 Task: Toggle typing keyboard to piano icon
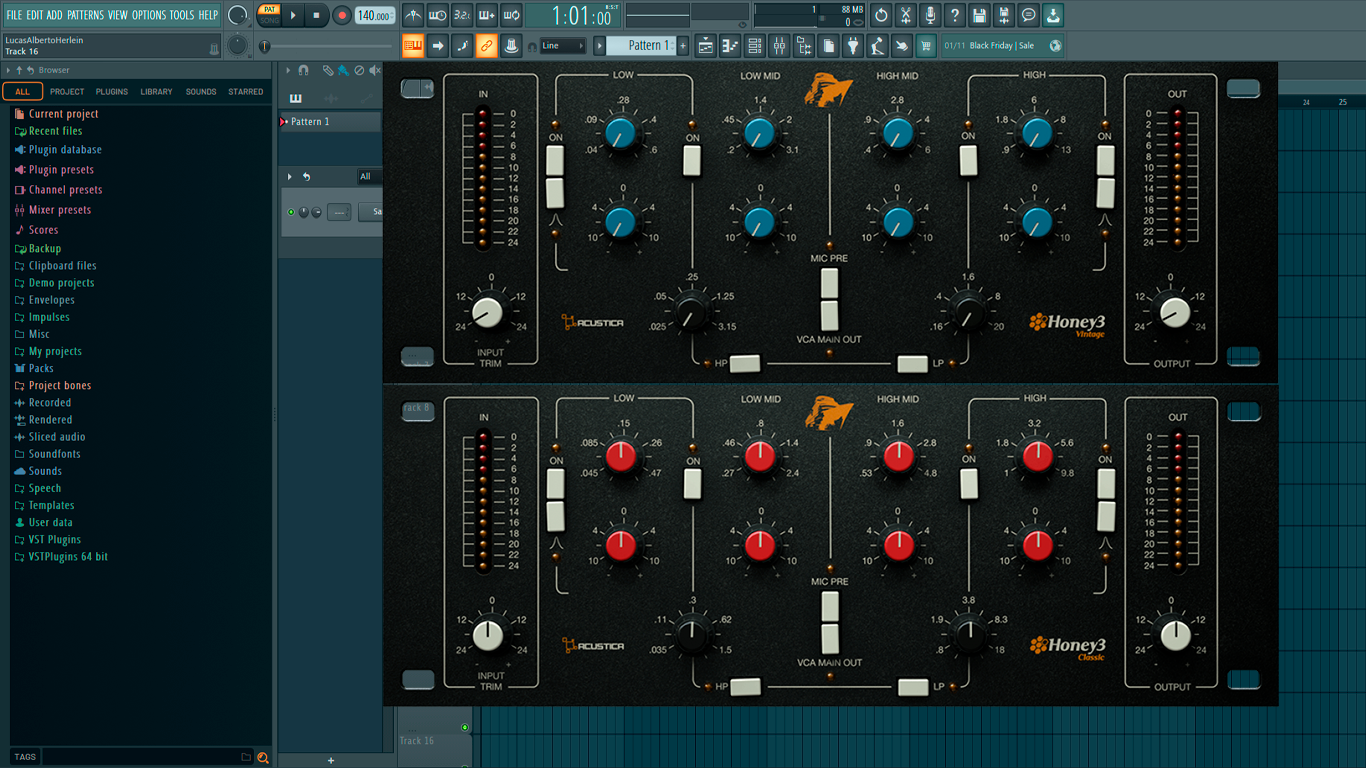[x=413, y=45]
